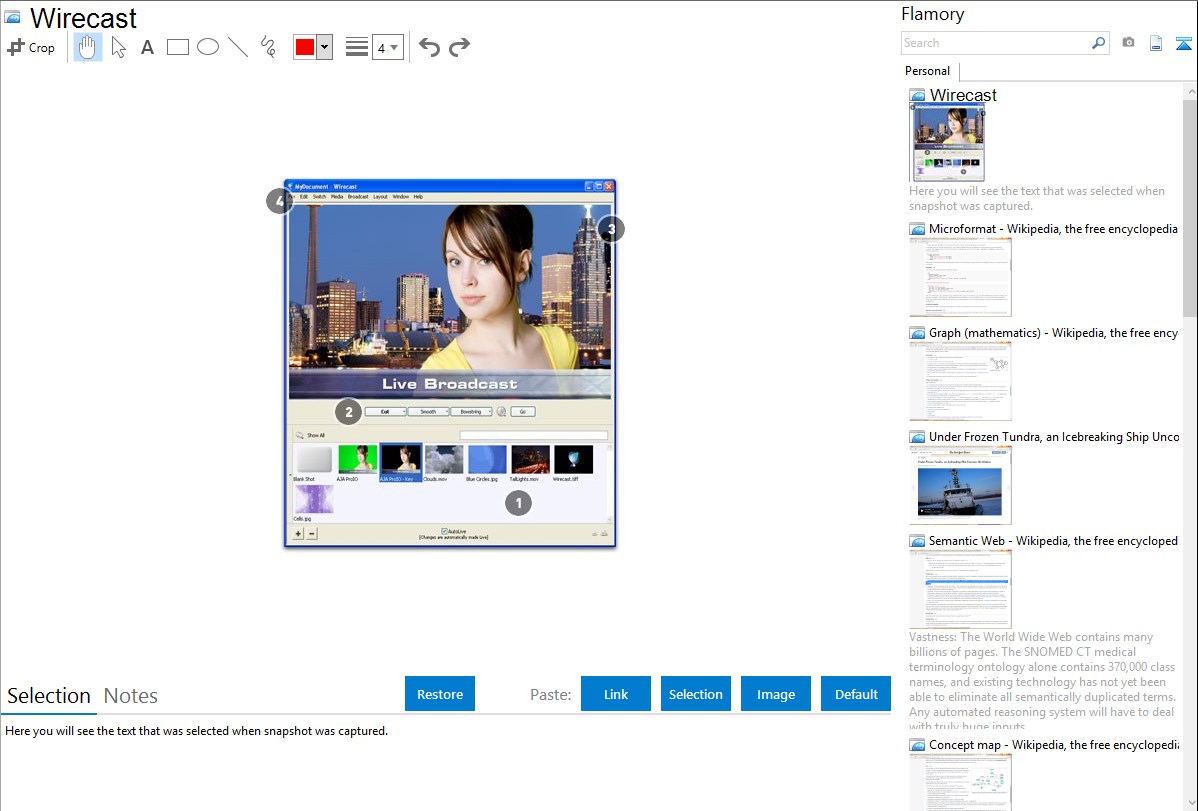Choose the arrow pointer tool
Viewport: 1198px width, 811px height.
click(x=118, y=47)
